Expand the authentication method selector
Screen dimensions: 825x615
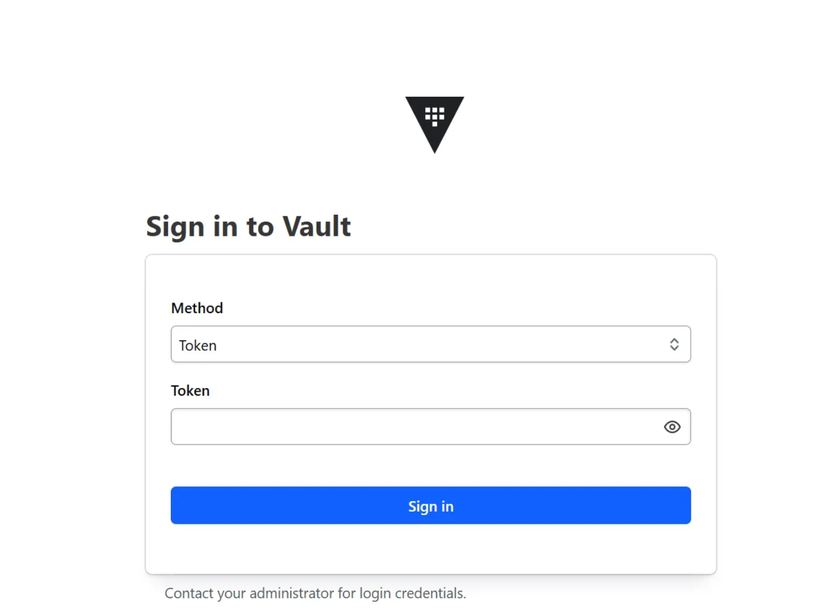click(430, 344)
